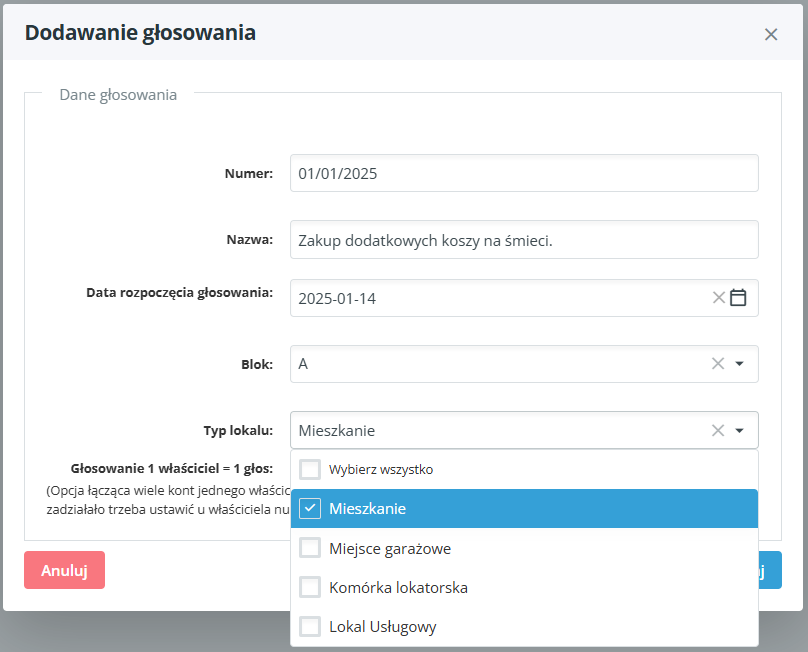The height and width of the screenshot is (652, 808).
Task: Clear the Blok field selection
Action: pyautogui.click(x=718, y=364)
